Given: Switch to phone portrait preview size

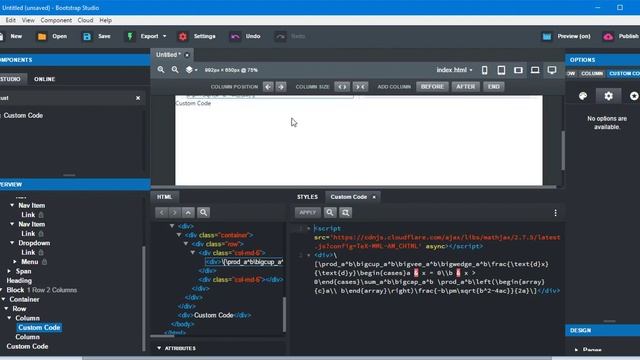Looking at the screenshot, I should (x=484, y=70).
